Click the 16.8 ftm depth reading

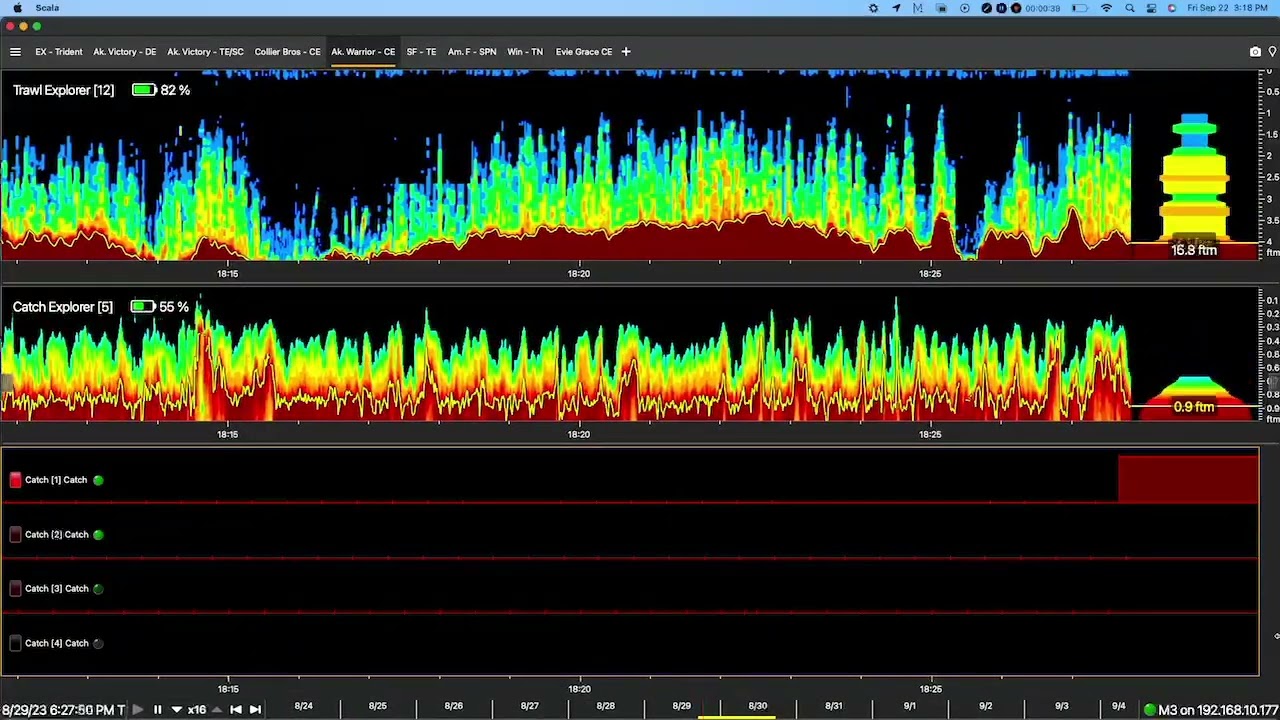click(x=1194, y=250)
